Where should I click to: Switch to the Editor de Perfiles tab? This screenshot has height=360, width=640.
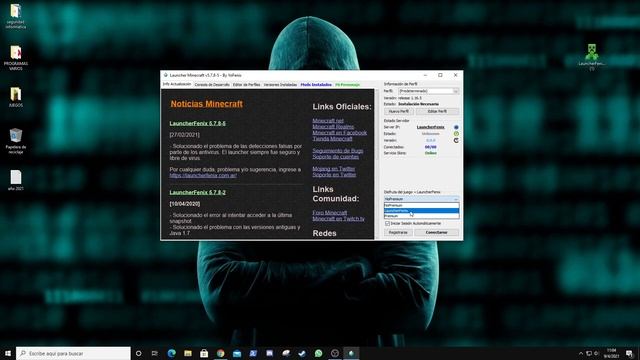coord(247,84)
